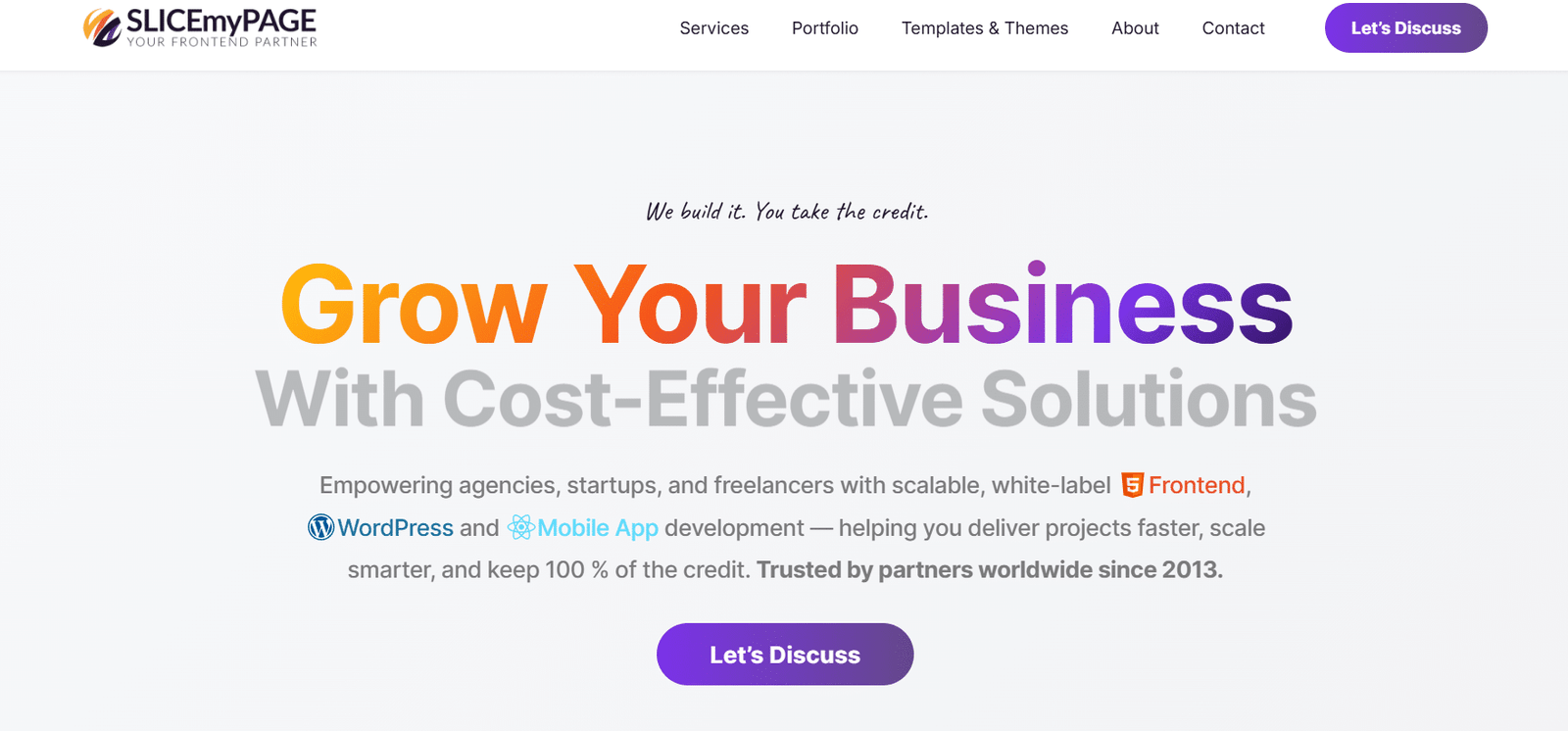
Task: Select the WordPress circle icon
Action: coord(319,528)
